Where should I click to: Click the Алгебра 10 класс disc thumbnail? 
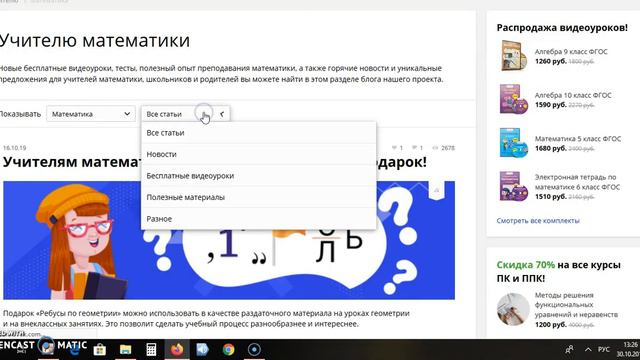(514, 99)
